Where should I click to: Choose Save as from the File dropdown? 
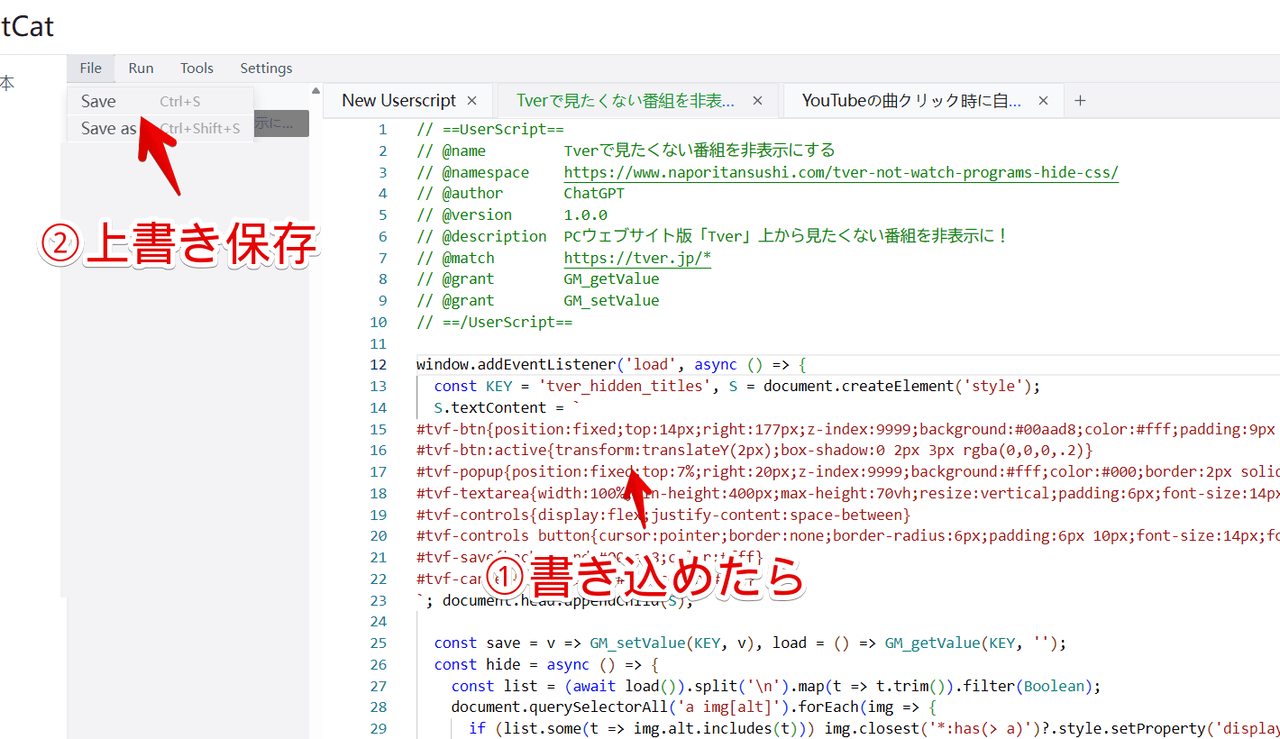point(160,128)
